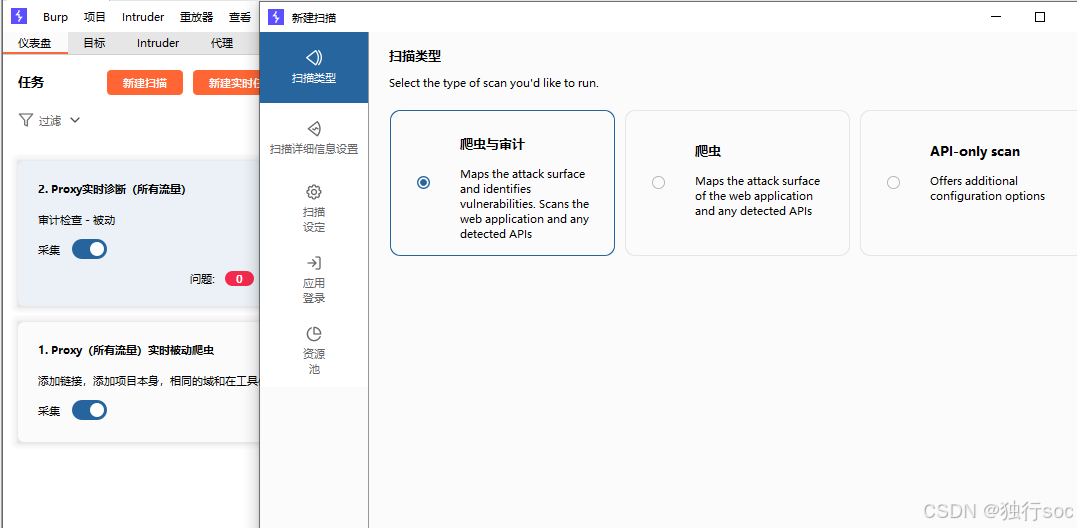Viewport: 1077px width, 528px height.
Task: Open the 扫描设定 gear step
Action: coord(314,208)
